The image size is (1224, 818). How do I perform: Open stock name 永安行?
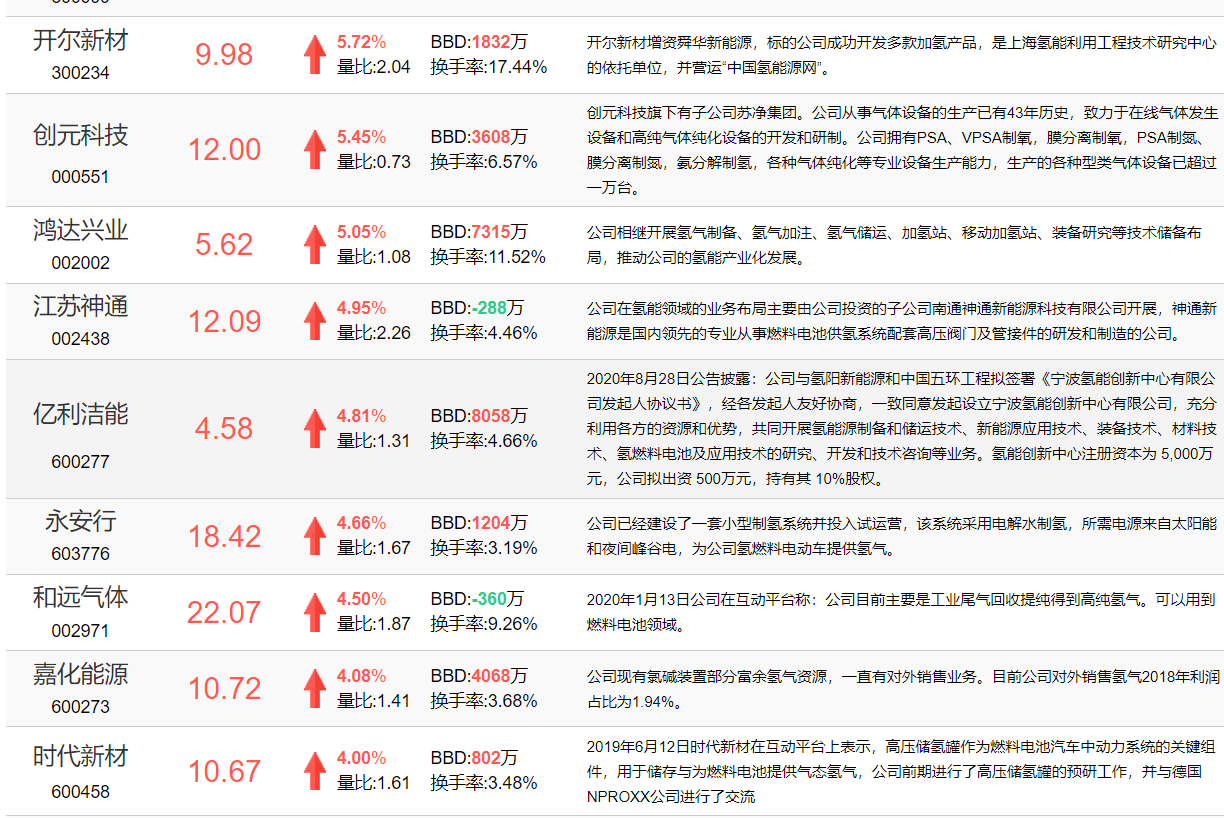pyautogui.click(x=81, y=521)
